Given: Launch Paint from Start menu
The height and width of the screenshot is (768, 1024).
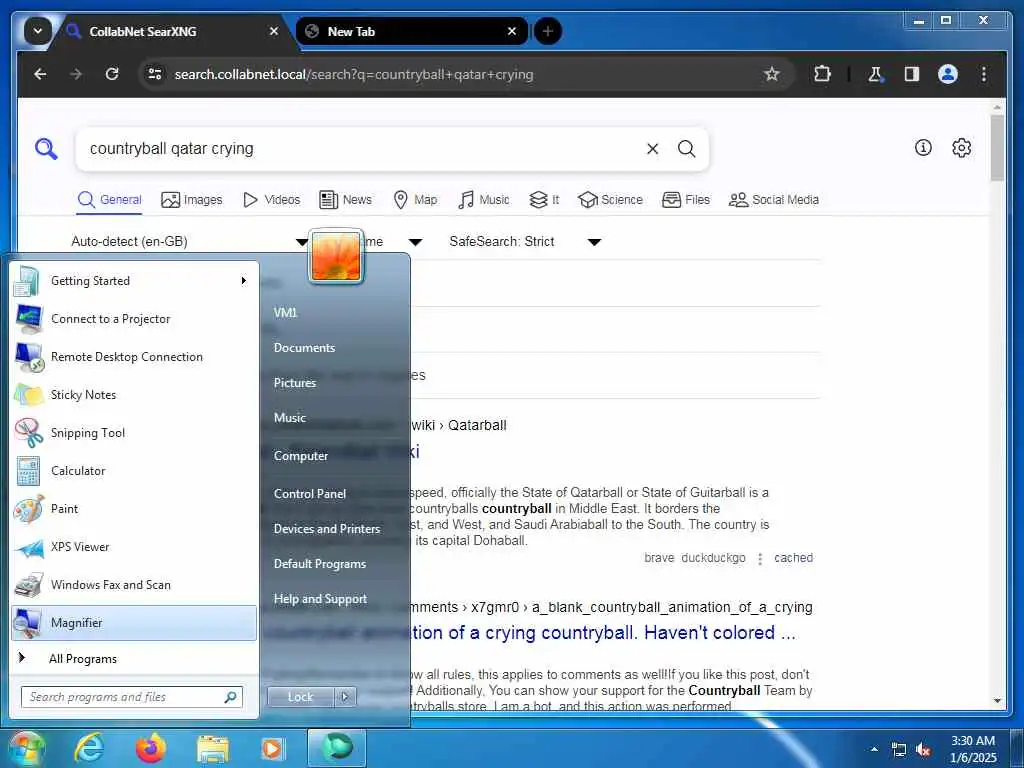Looking at the screenshot, I should tap(134, 509).
